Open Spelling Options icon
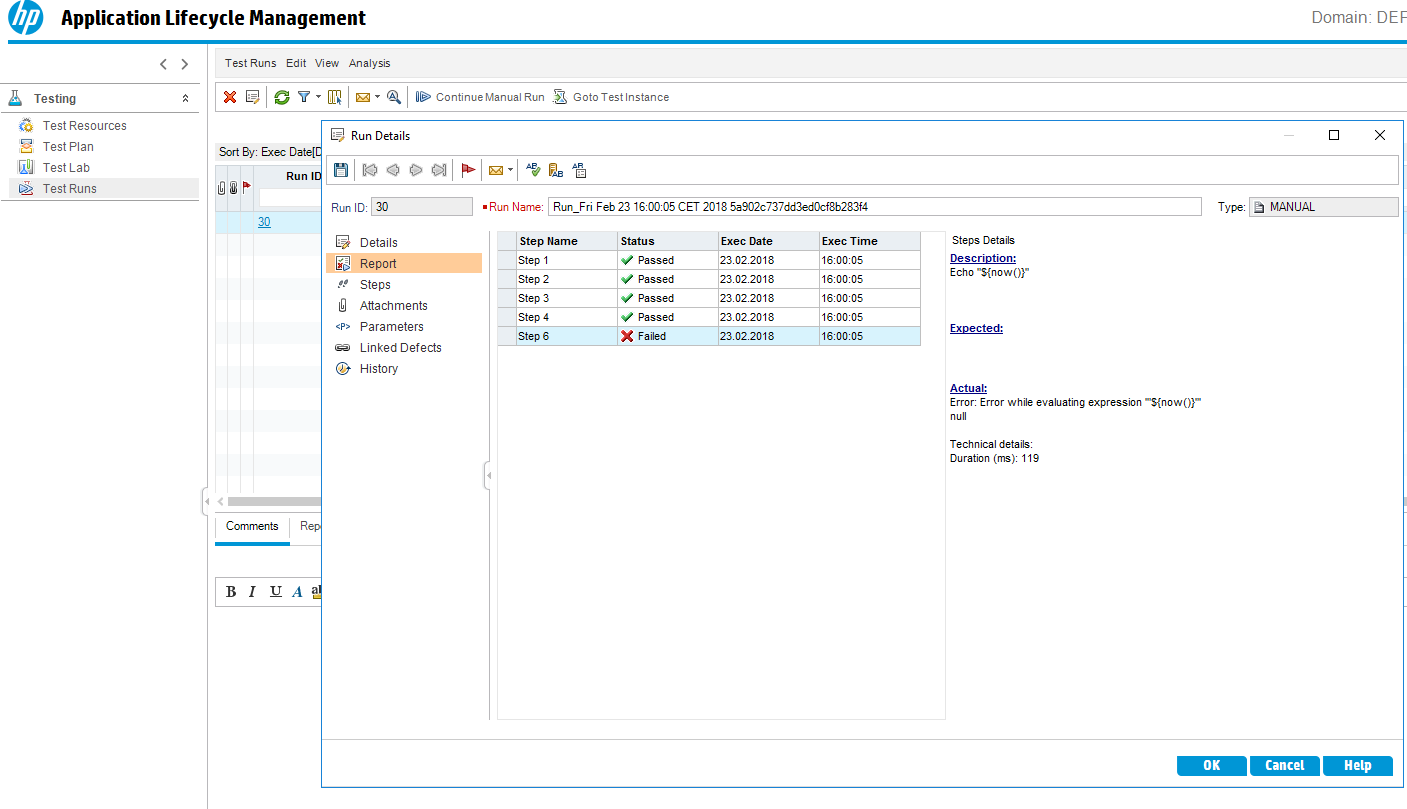 (579, 170)
